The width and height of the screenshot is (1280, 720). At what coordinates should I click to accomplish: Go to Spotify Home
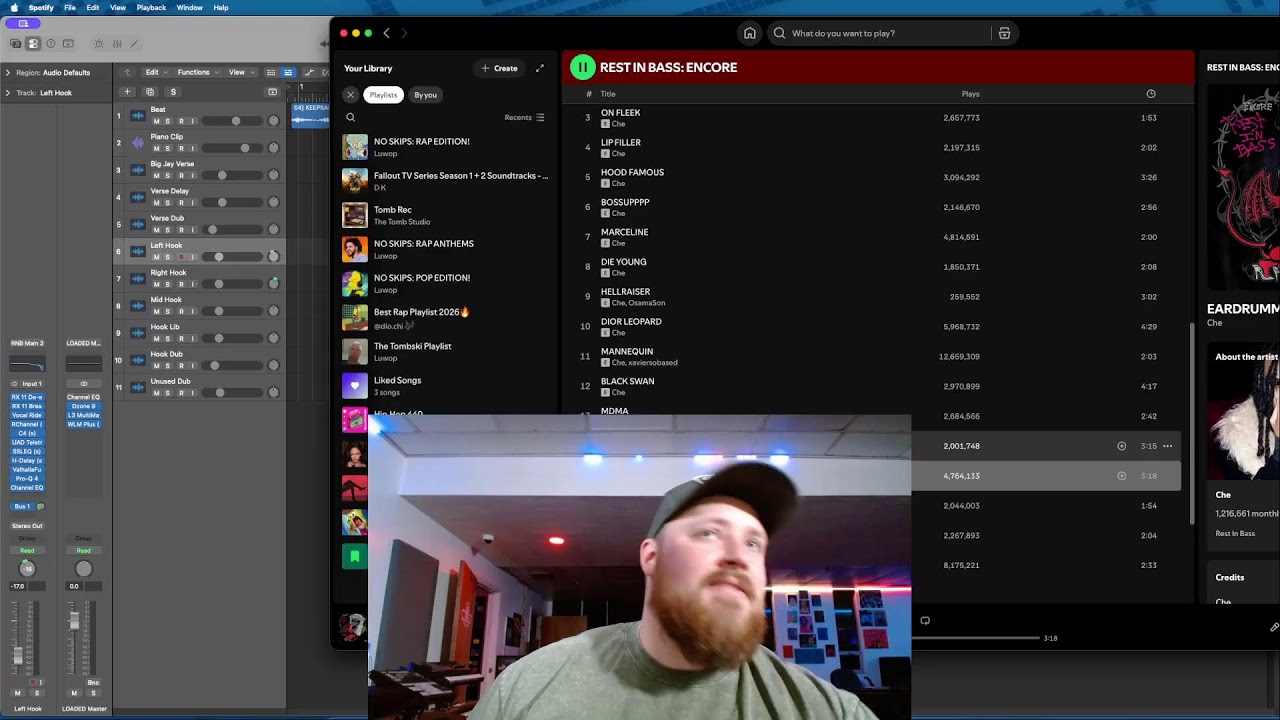(750, 33)
